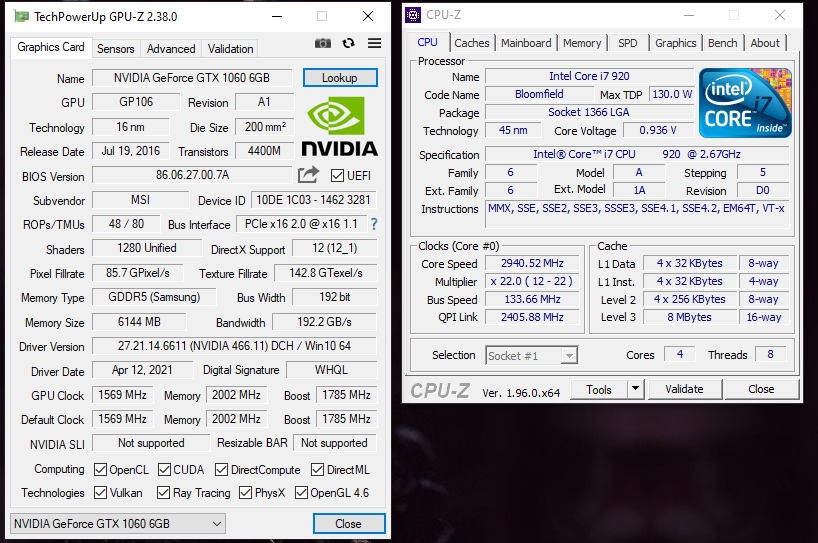Viewport: 818px width, 543px height.
Task: Toggle the Ray Tracing checkbox
Action: (163, 493)
